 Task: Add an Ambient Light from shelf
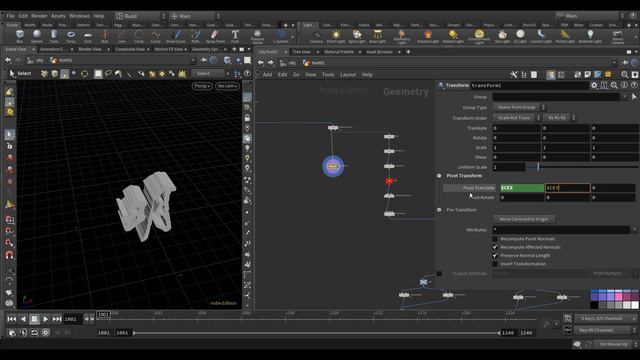click(590, 36)
